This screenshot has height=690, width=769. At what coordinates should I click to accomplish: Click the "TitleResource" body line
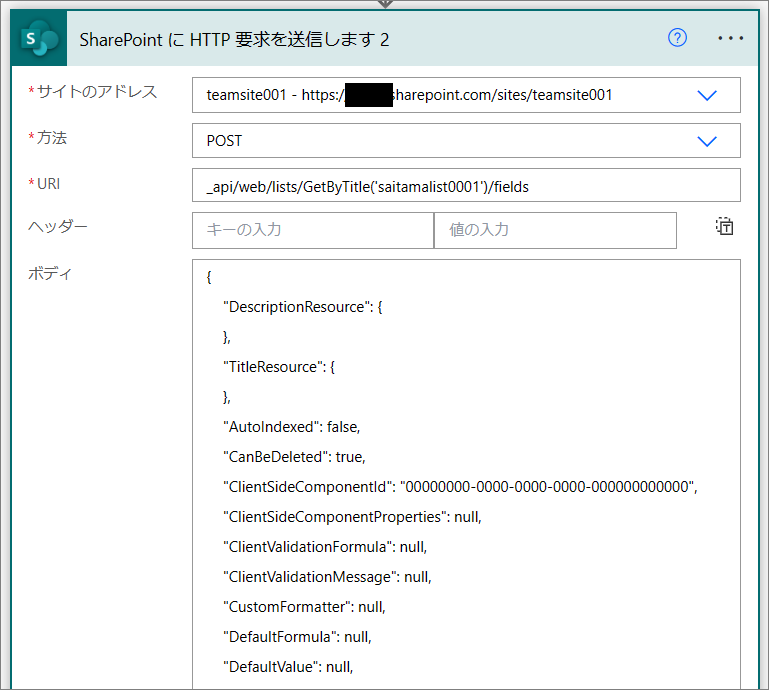279,367
